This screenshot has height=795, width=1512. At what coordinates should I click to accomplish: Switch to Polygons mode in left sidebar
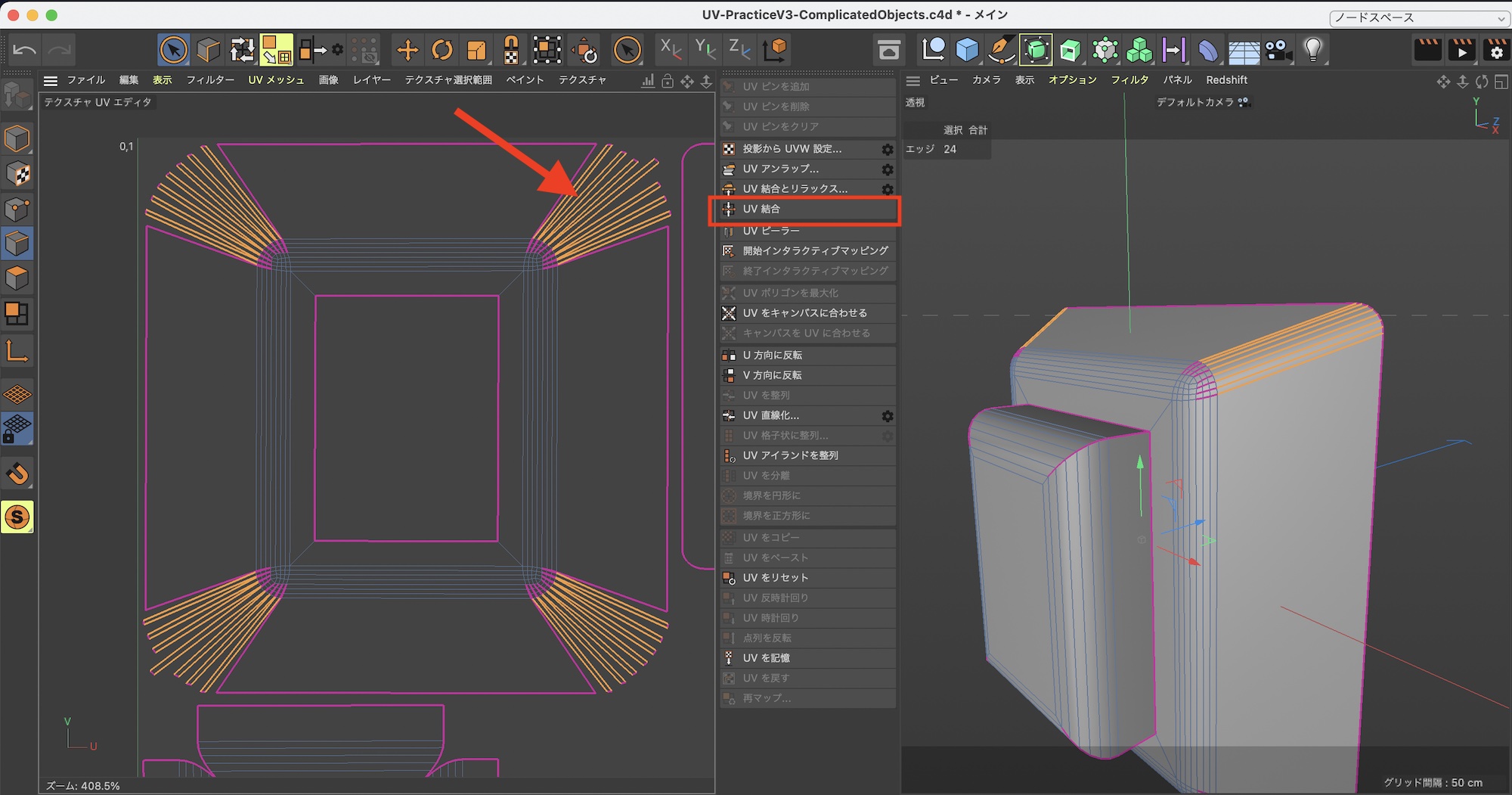(17, 278)
